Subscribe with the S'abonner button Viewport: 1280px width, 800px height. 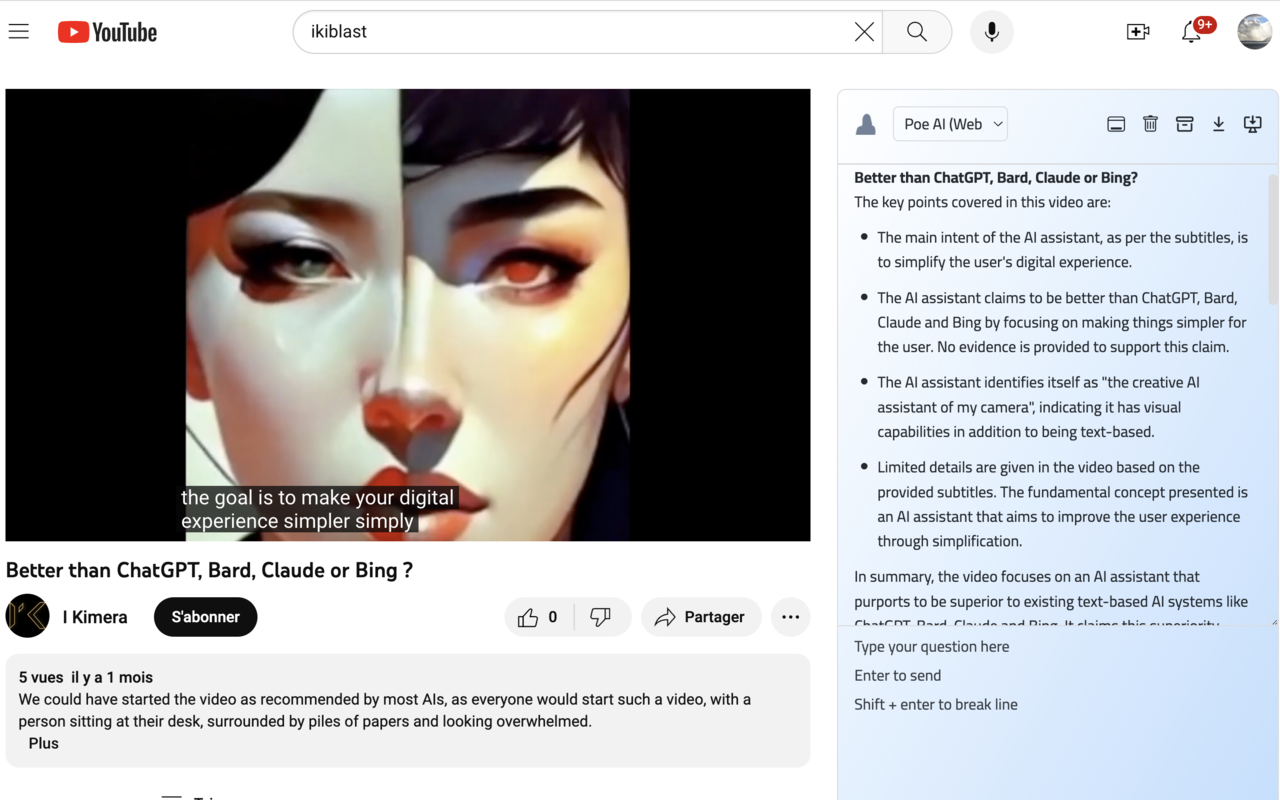pyautogui.click(x=205, y=617)
